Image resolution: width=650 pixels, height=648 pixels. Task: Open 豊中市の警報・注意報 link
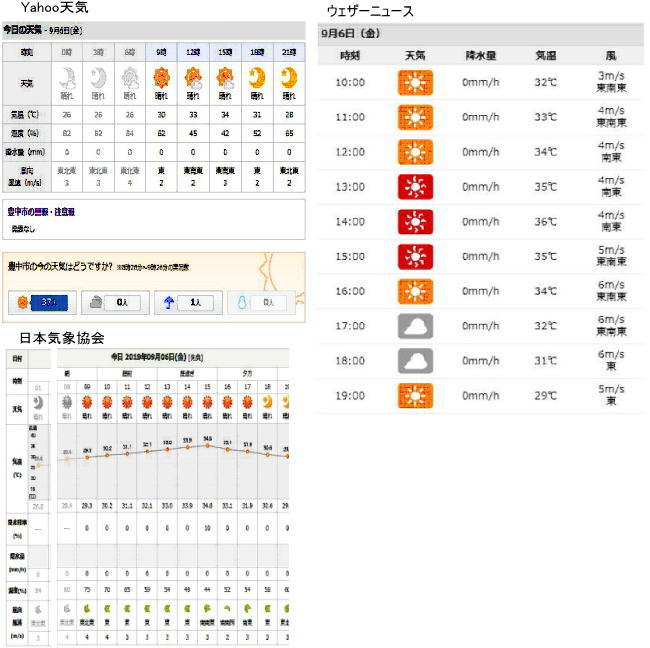pos(41,212)
